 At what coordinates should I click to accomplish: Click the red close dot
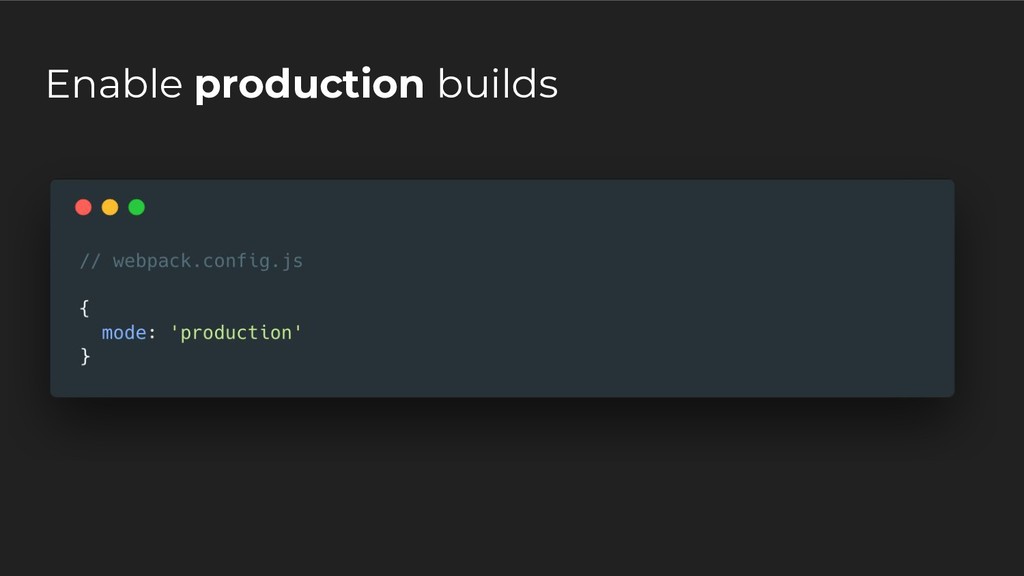tap(83, 207)
